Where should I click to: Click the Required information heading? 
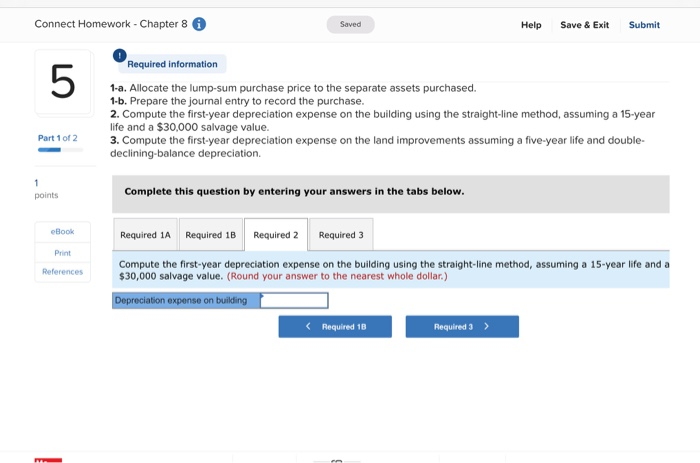coord(172,64)
